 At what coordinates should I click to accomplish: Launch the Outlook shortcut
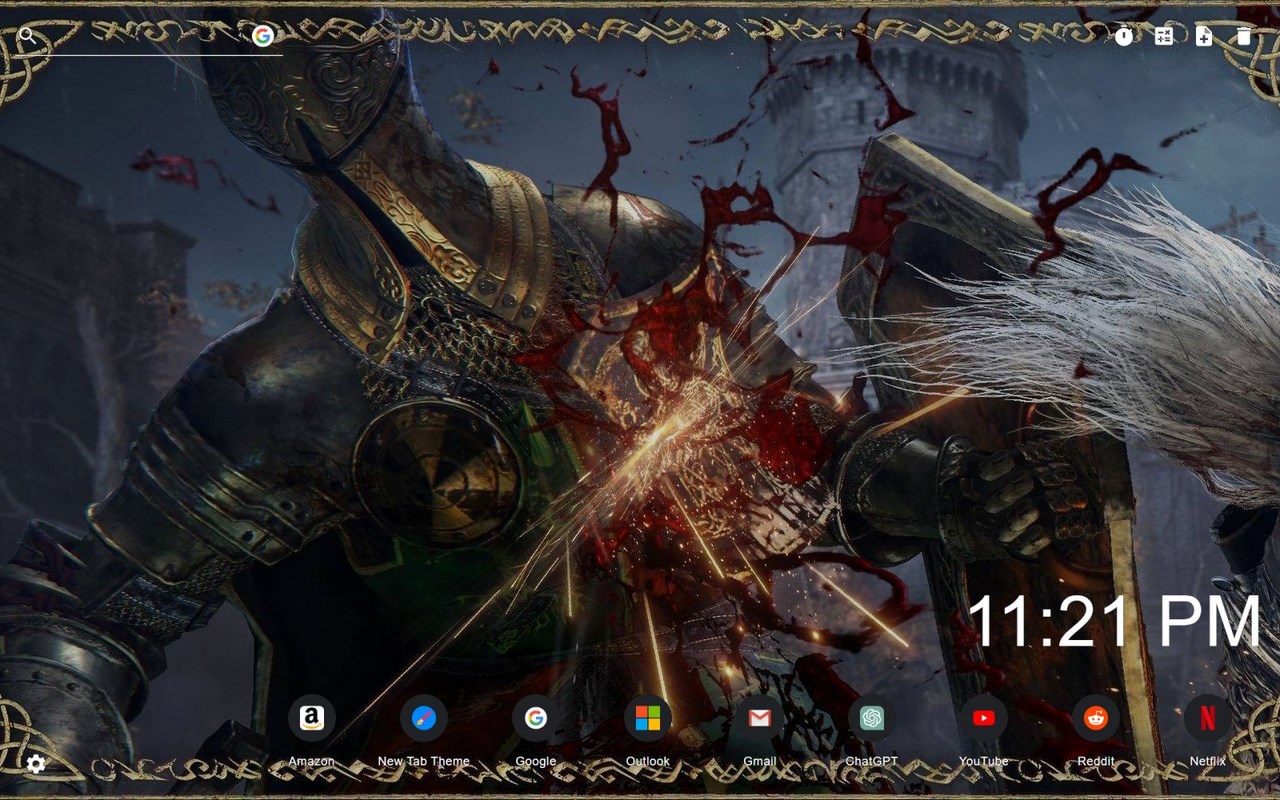(648, 718)
